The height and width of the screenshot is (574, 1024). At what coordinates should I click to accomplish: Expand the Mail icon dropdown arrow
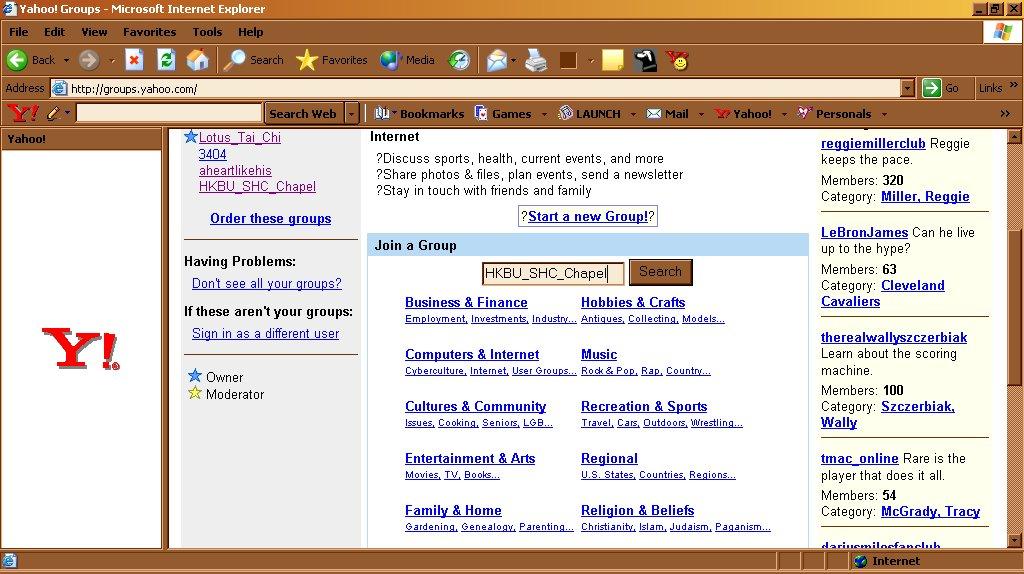(x=513, y=61)
